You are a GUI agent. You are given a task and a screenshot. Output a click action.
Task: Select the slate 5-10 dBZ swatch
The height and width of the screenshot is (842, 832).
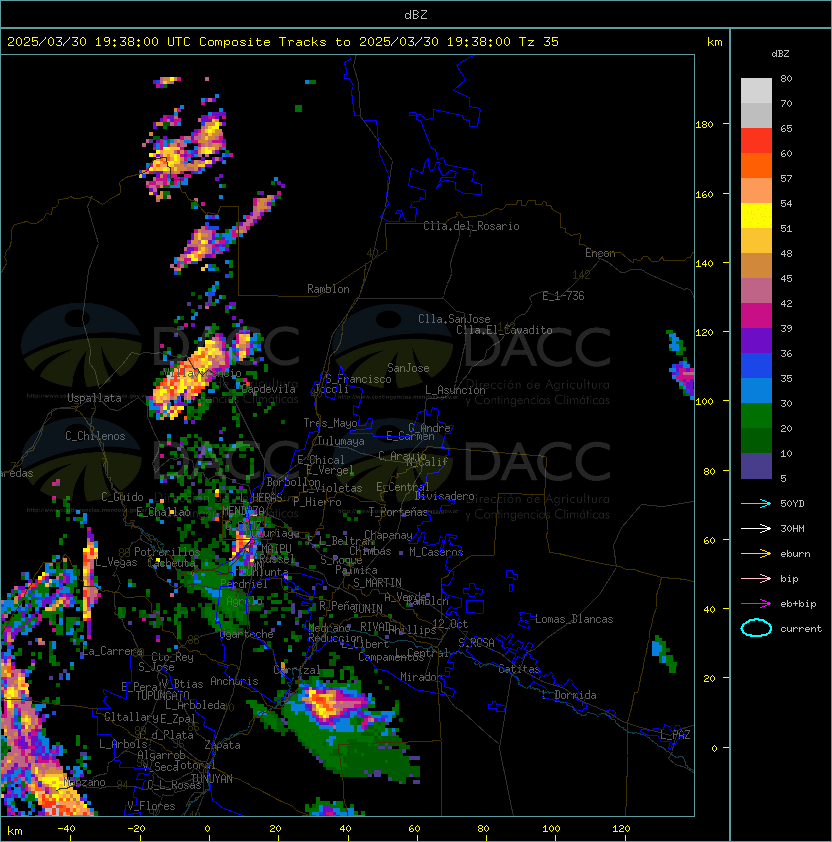(x=756, y=466)
